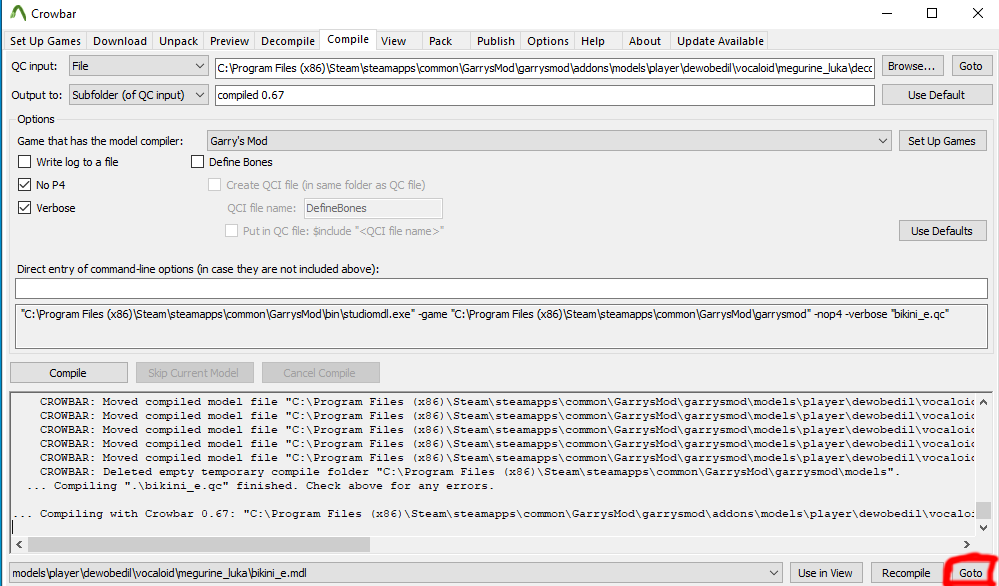The image size is (999, 586).
Task: Click the "Compiling with Crowbar 0.67" log line
Action: (494, 513)
